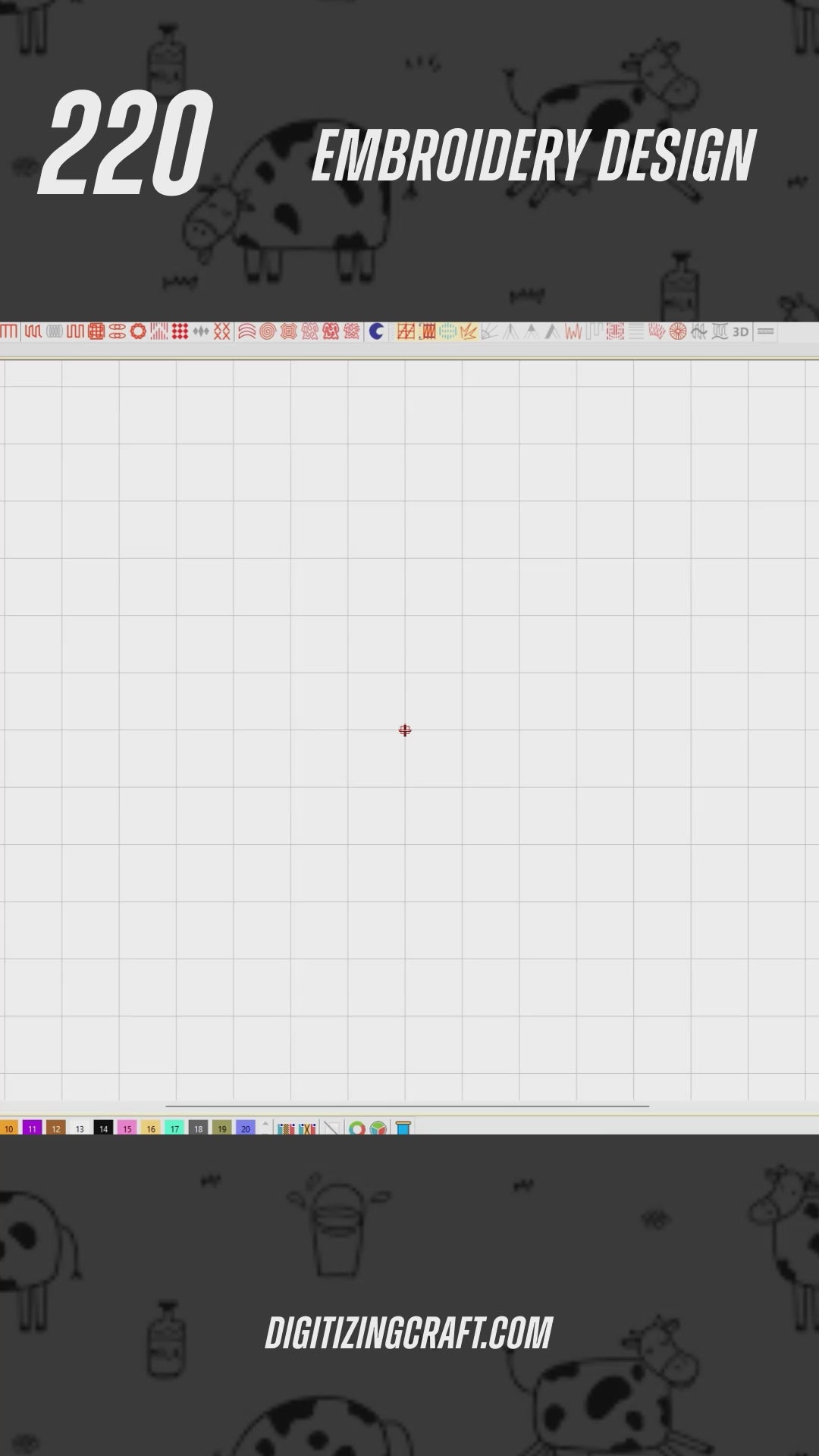
Task: Click the radial wheel stitch icon
Action: (678, 331)
